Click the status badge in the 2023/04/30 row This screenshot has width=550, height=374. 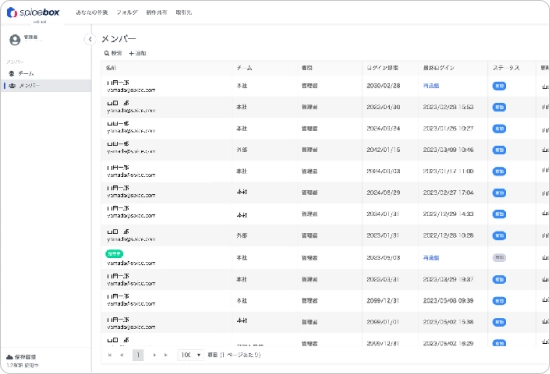[x=499, y=107]
